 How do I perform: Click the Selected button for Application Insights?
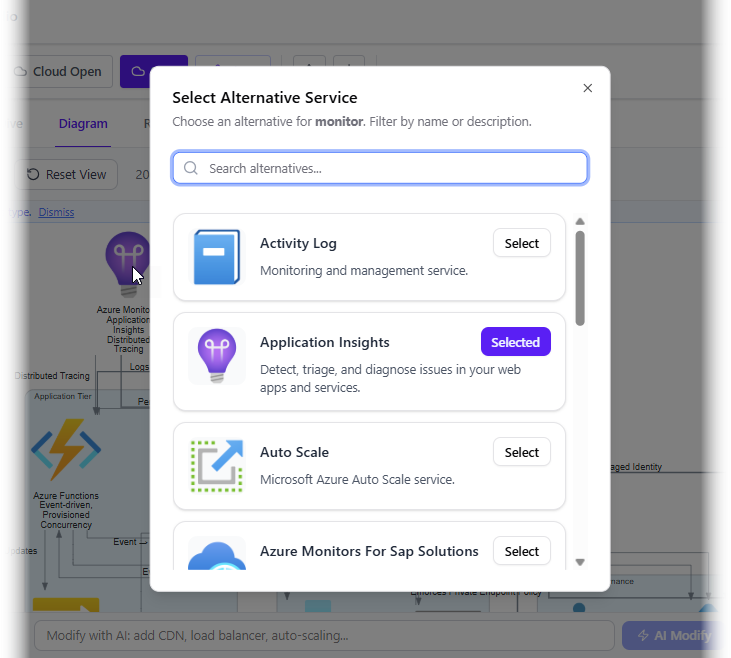click(515, 342)
